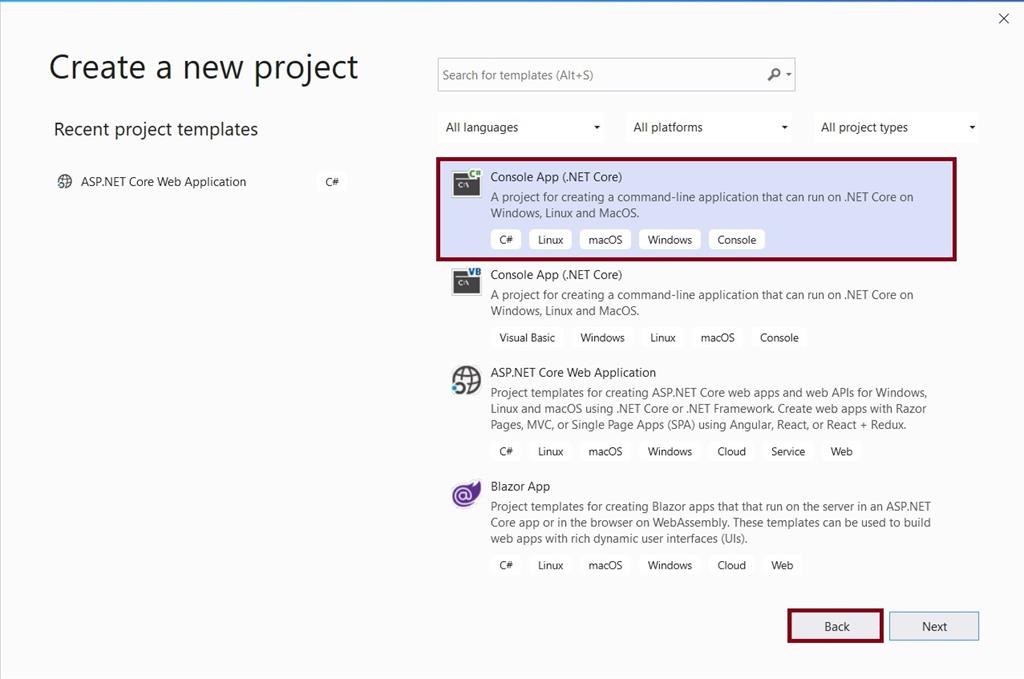Click the C# tag on ASP.NET Core template

click(x=505, y=451)
